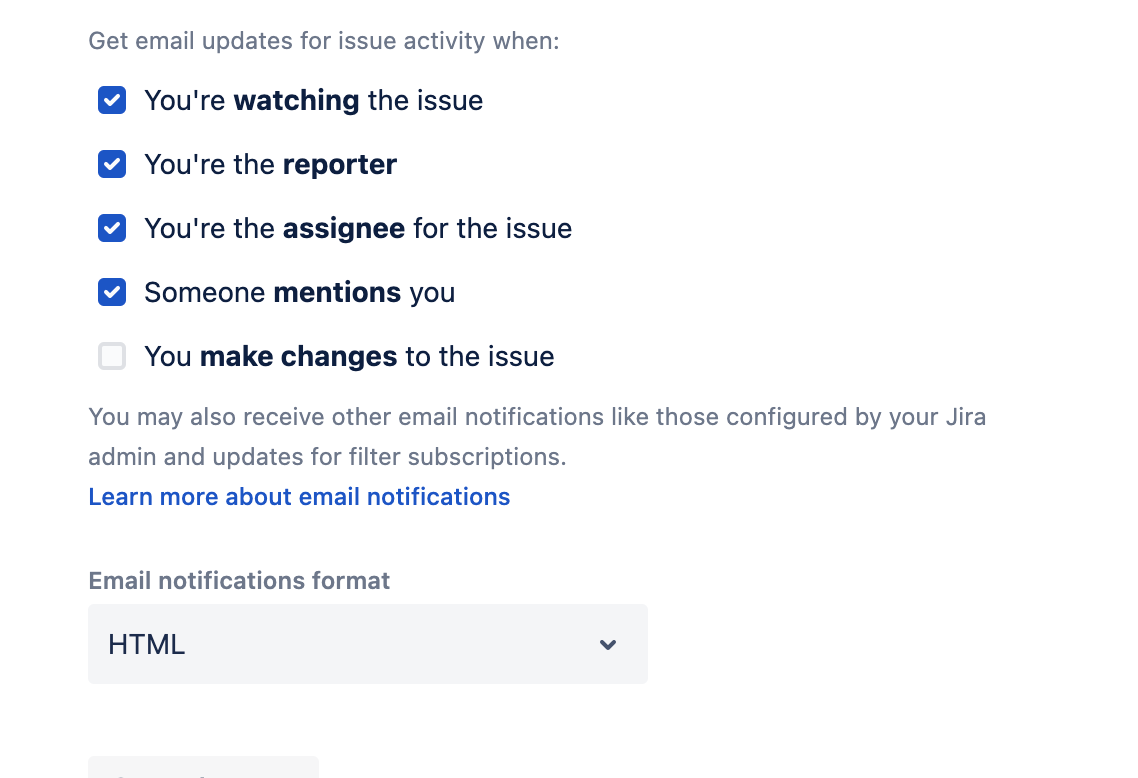The image size is (1138, 778).
Task: Click the 'Get email updates for issue activity' text
Action: pos(324,41)
